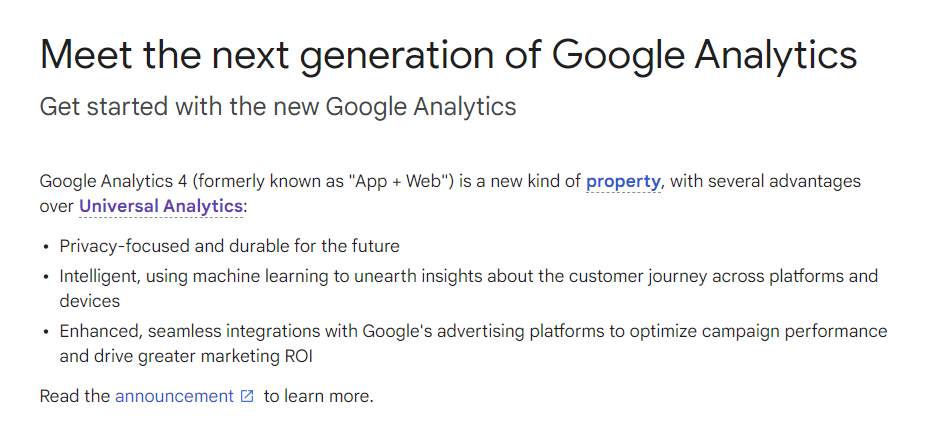Click the word 'devices' on the wrapped line
The image size is (932, 446).
pos(90,301)
